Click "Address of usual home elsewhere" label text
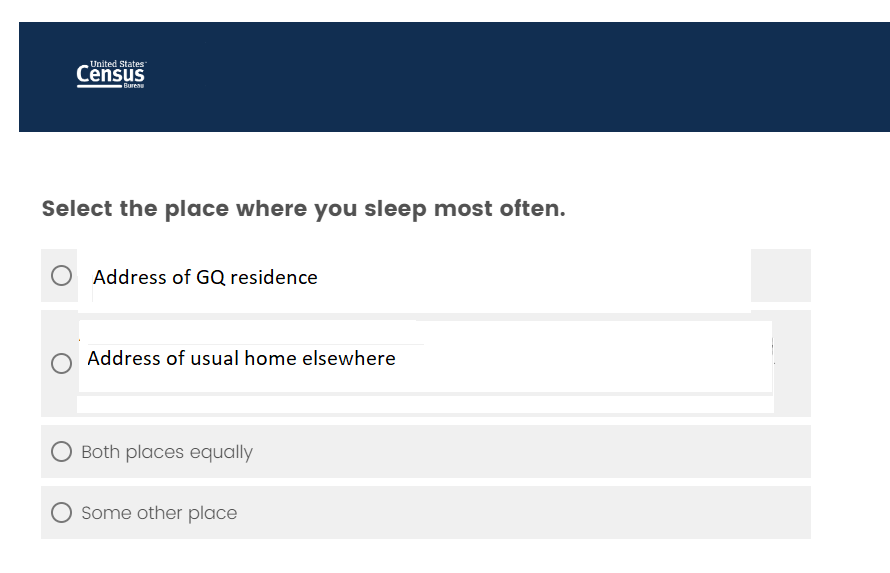This screenshot has height=573, width=890. [x=241, y=358]
